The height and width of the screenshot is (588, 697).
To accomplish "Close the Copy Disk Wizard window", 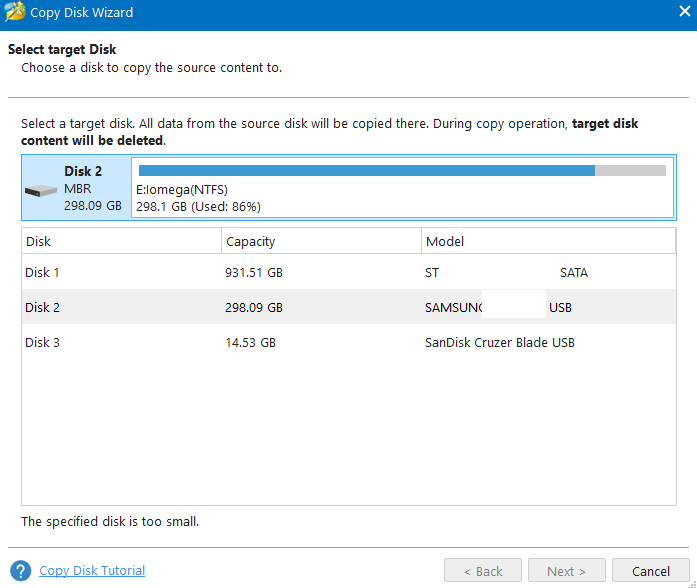I will 685,12.
